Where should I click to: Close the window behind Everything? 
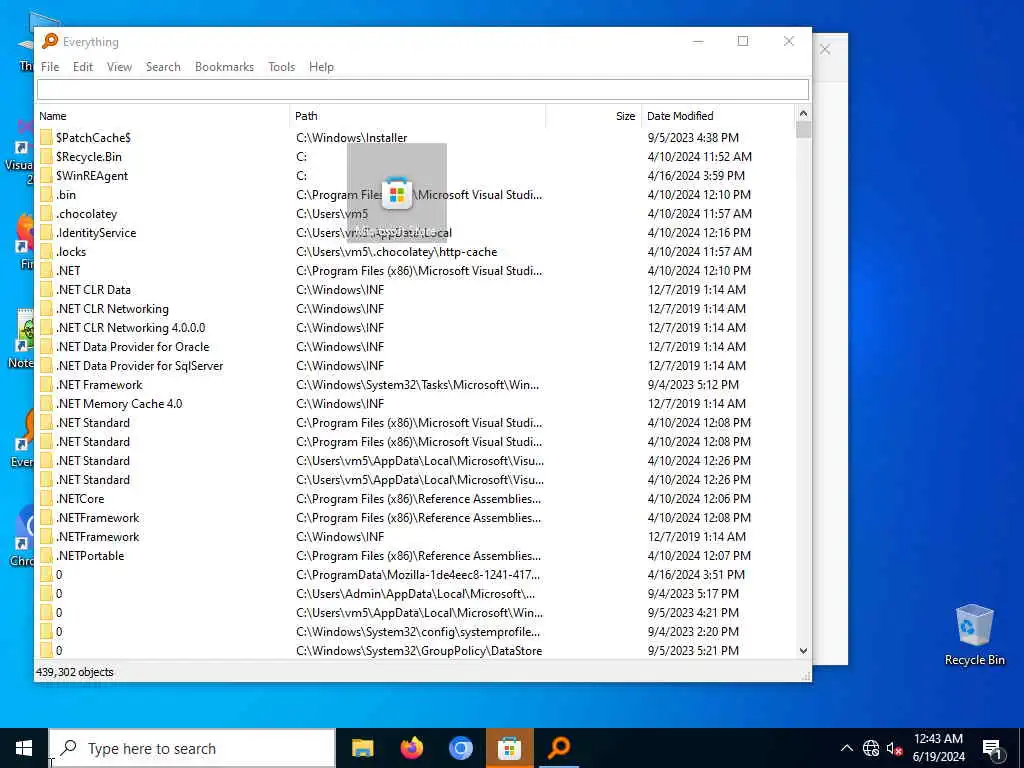[x=825, y=50]
